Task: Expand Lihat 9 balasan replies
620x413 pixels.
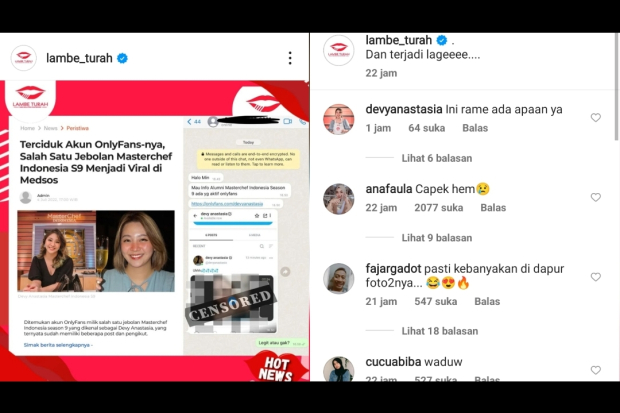Action: click(x=437, y=238)
